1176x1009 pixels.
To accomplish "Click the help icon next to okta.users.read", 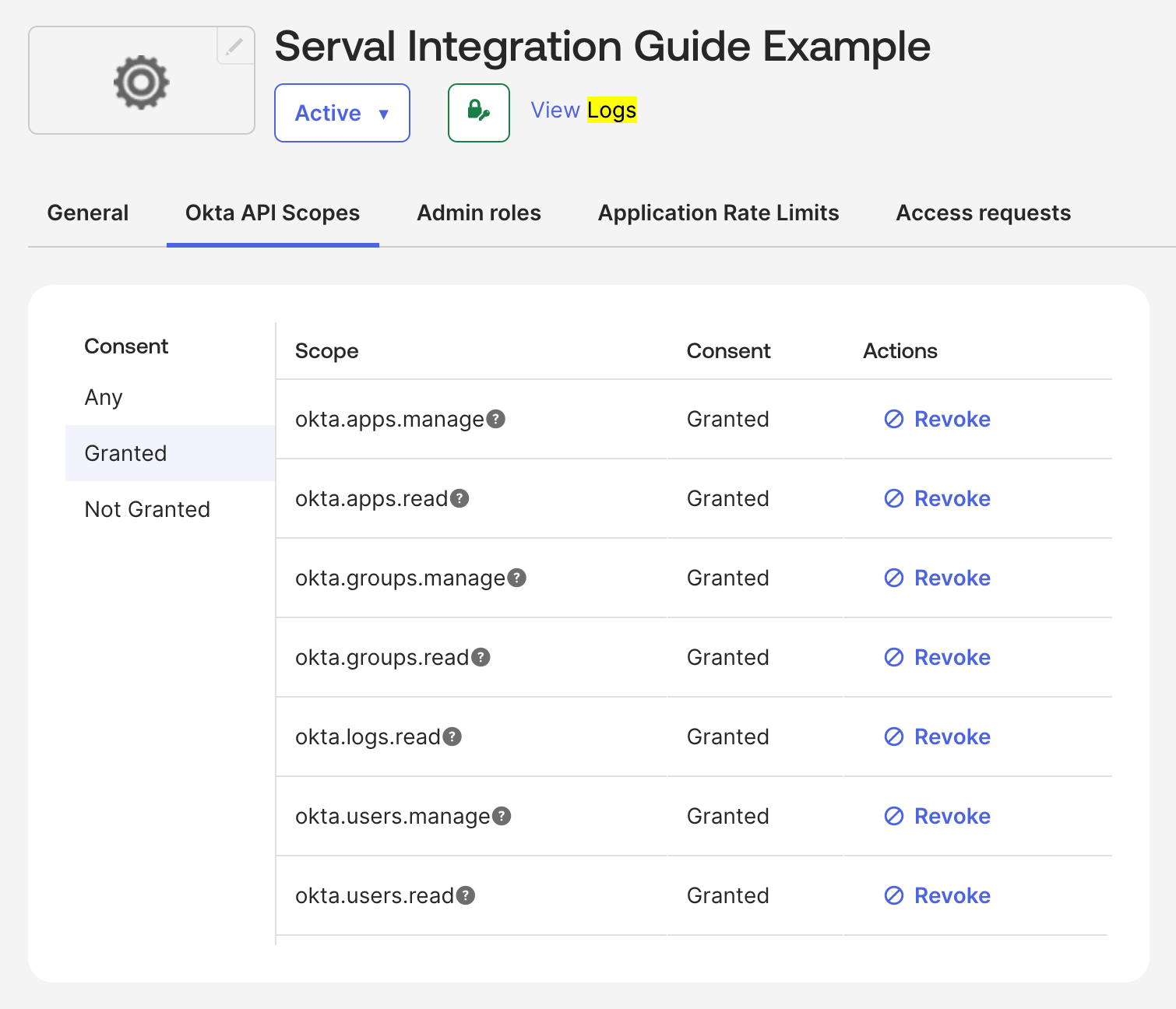I will coord(466,895).
